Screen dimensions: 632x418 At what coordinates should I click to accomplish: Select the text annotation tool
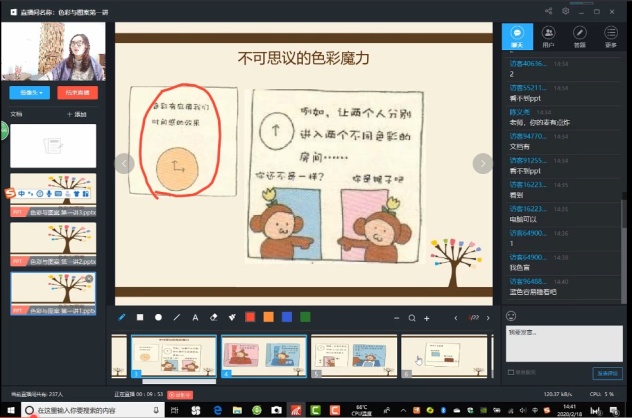coord(195,317)
